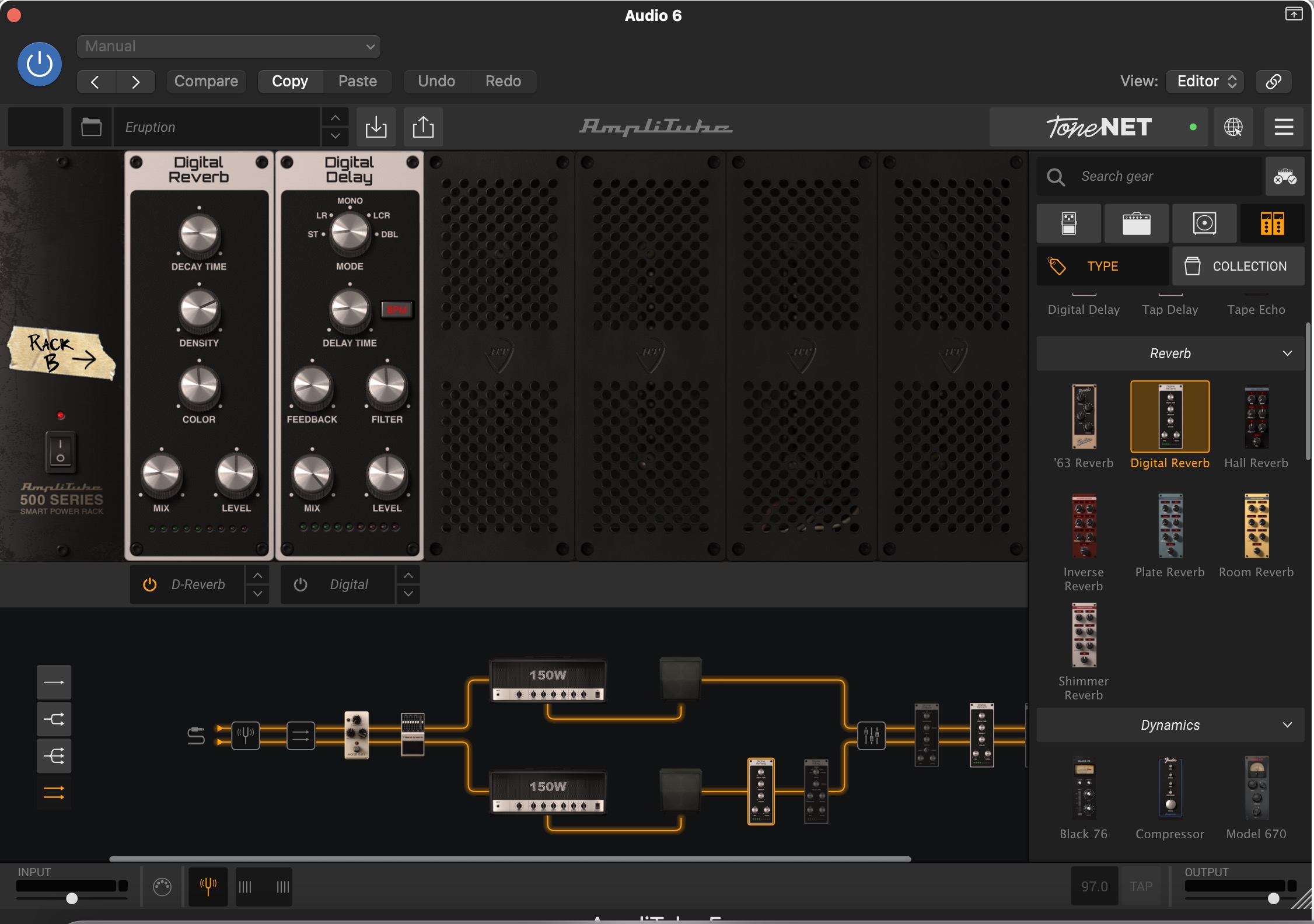Toggle the plugin power bypass button
This screenshot has height=924, width=1314.
tap(40, 64)
